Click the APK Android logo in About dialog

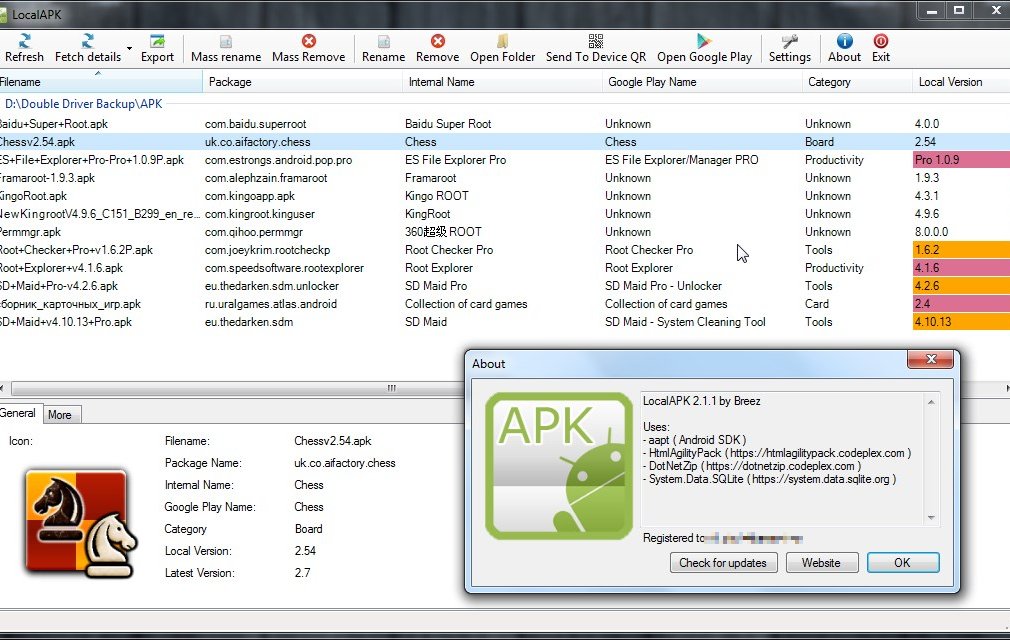[558, 466]
